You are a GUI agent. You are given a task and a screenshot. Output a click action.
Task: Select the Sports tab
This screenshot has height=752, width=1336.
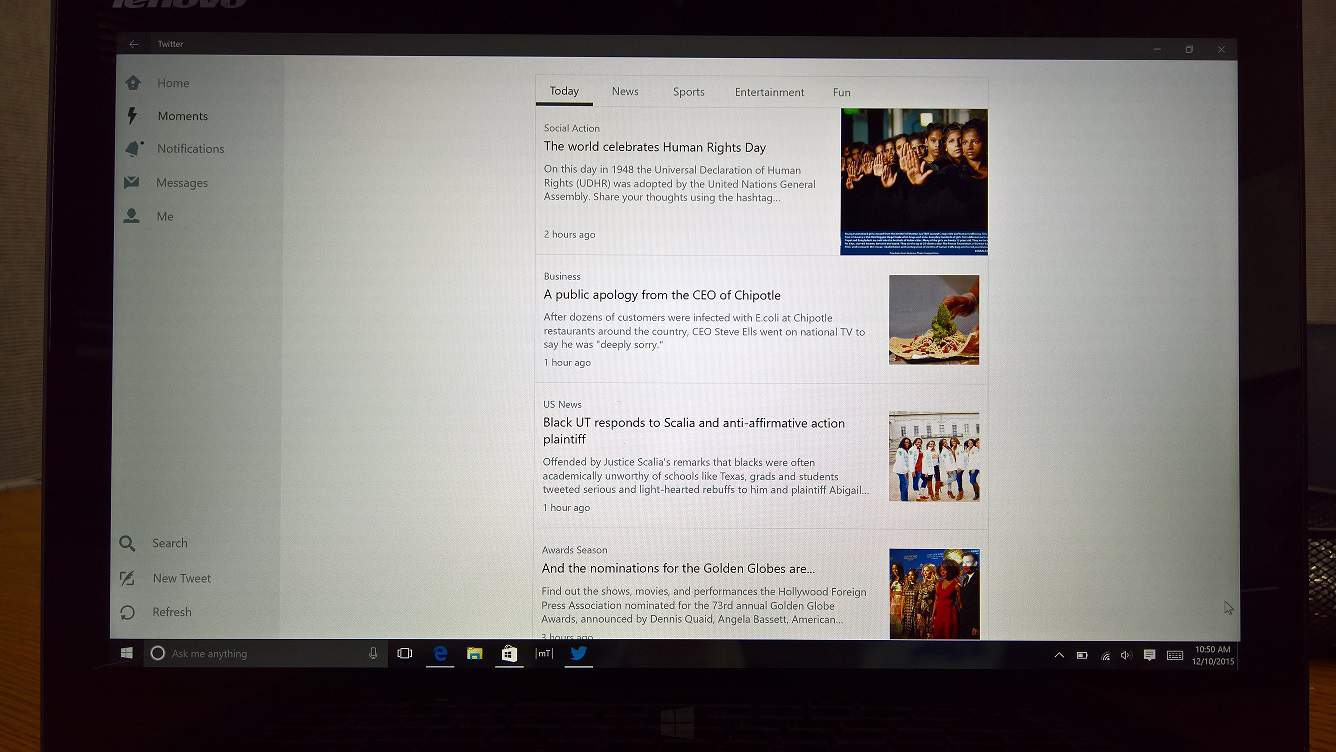688,92
